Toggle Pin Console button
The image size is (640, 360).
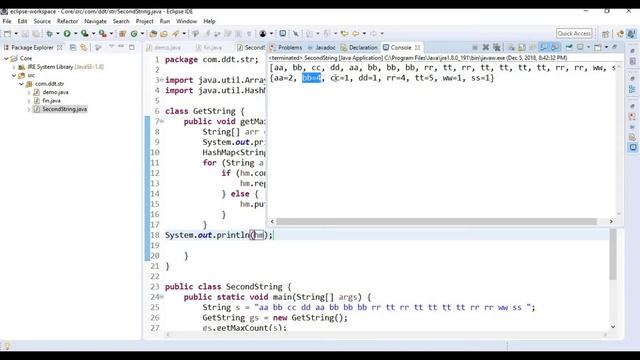569,47
